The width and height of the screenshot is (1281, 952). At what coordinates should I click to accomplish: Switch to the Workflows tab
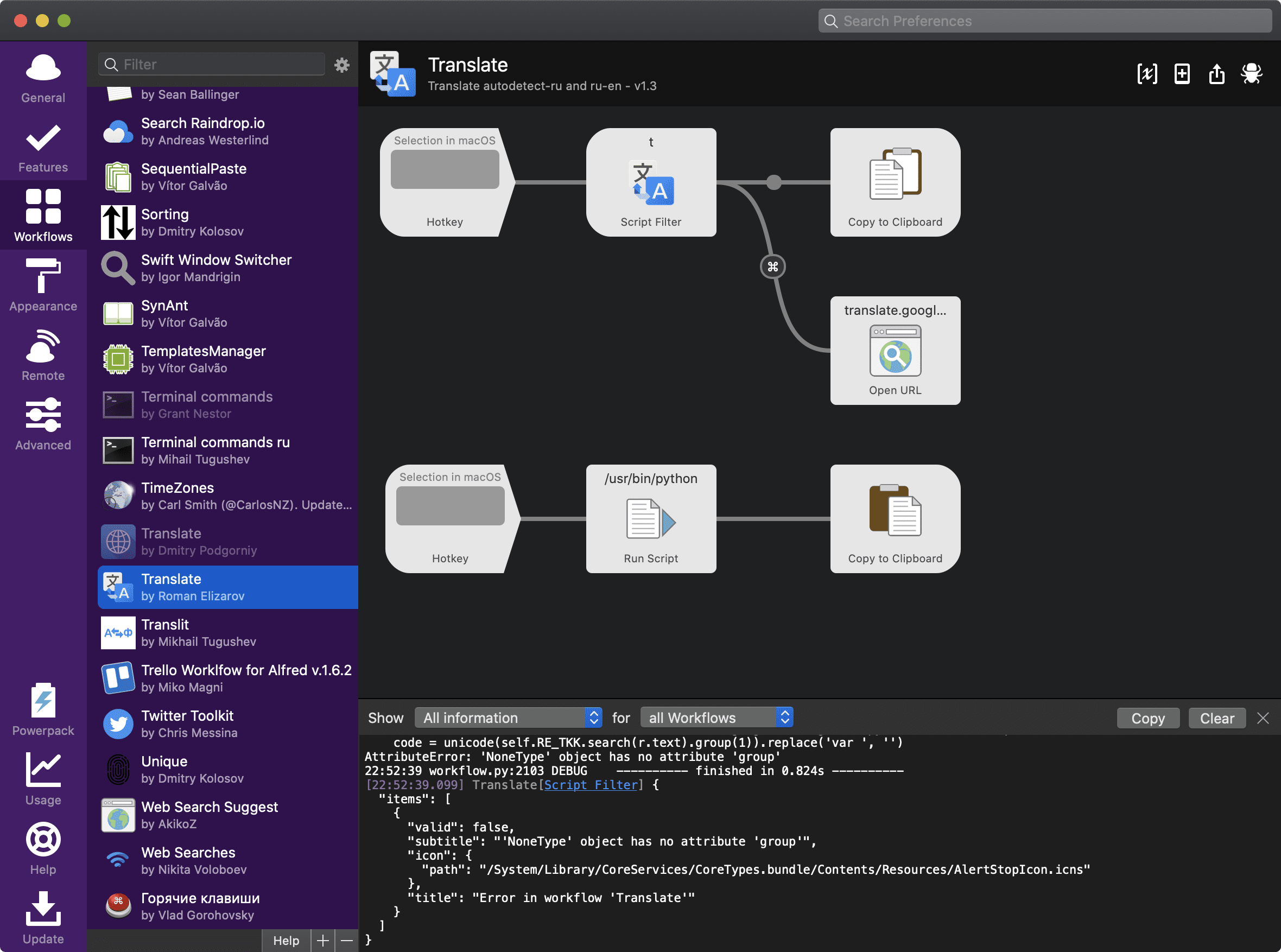click(x=43, y=215)
